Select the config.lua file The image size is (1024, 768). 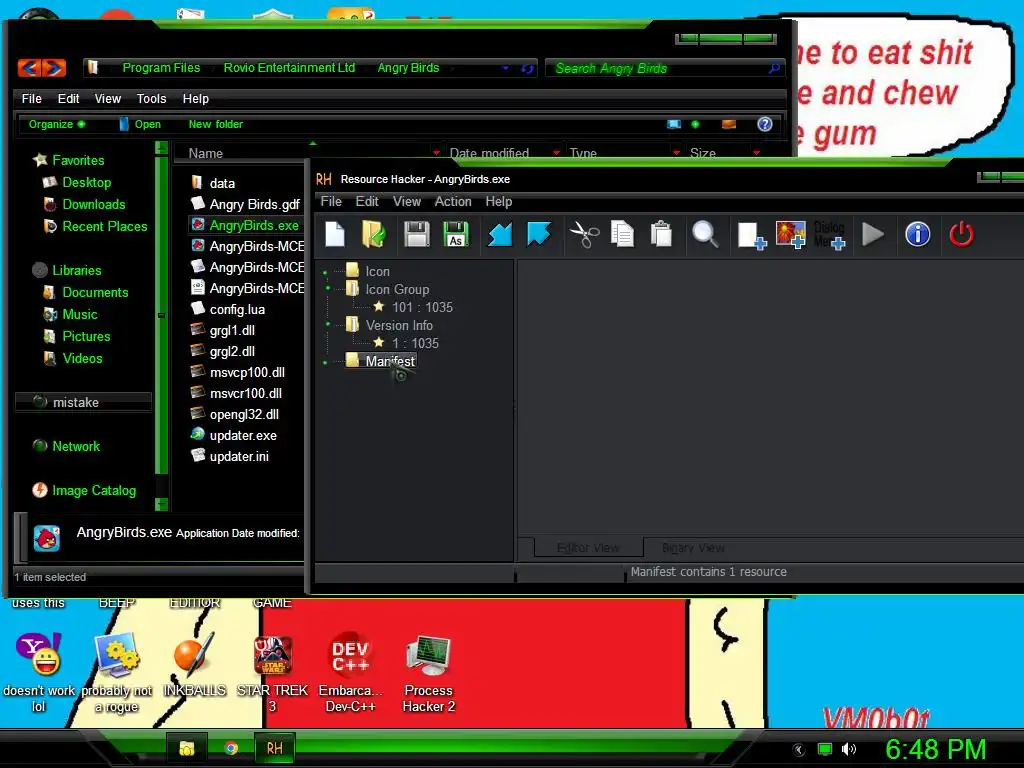(x=237, y=310)
